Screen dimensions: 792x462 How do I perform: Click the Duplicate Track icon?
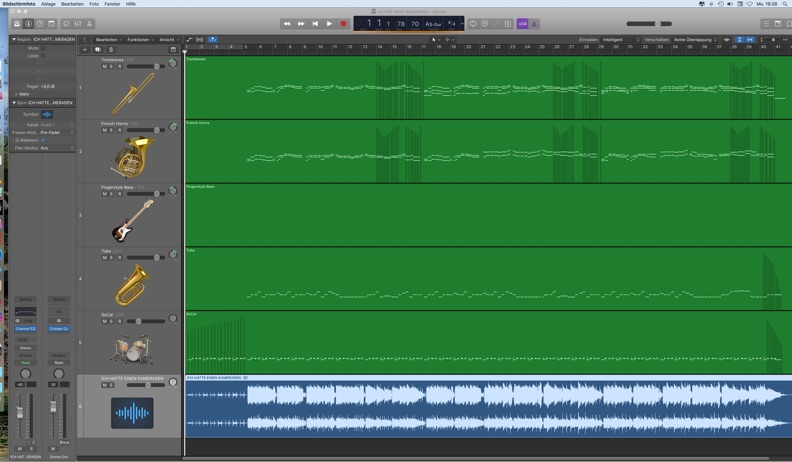point(98,49)
